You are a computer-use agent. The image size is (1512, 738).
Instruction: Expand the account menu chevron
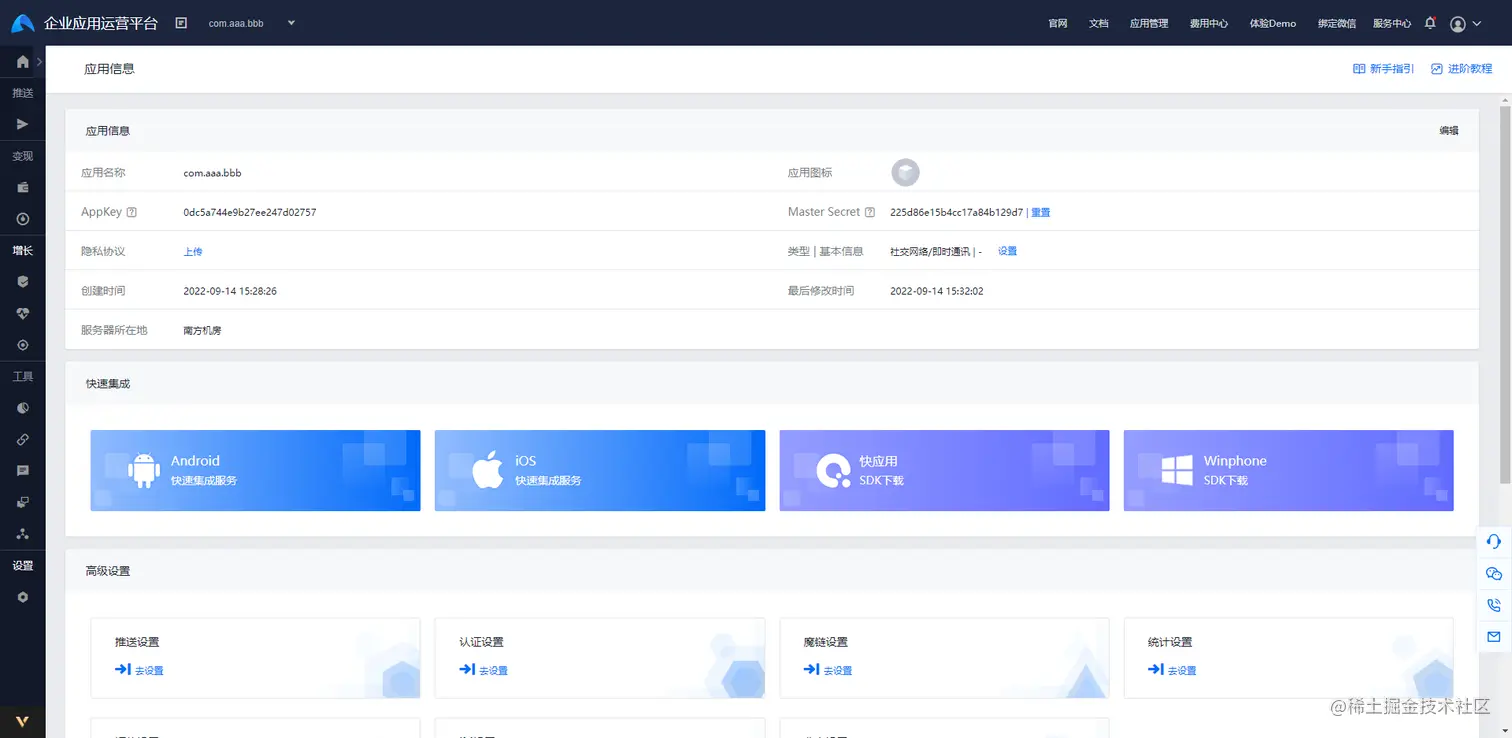coord(1477,24)
